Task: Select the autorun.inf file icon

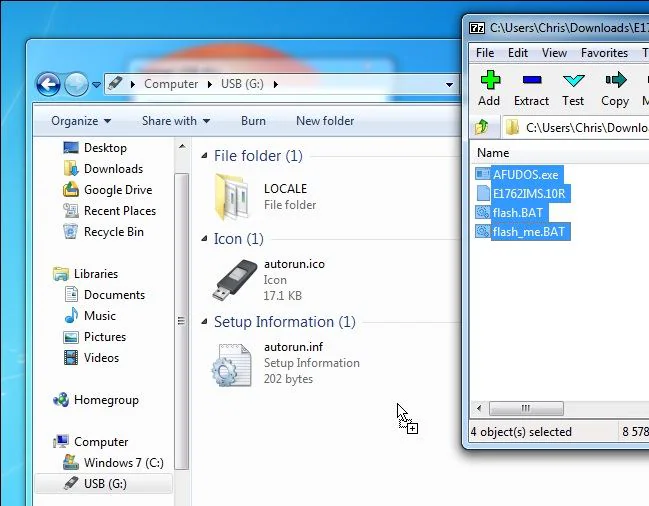Action: click(232, 365)
